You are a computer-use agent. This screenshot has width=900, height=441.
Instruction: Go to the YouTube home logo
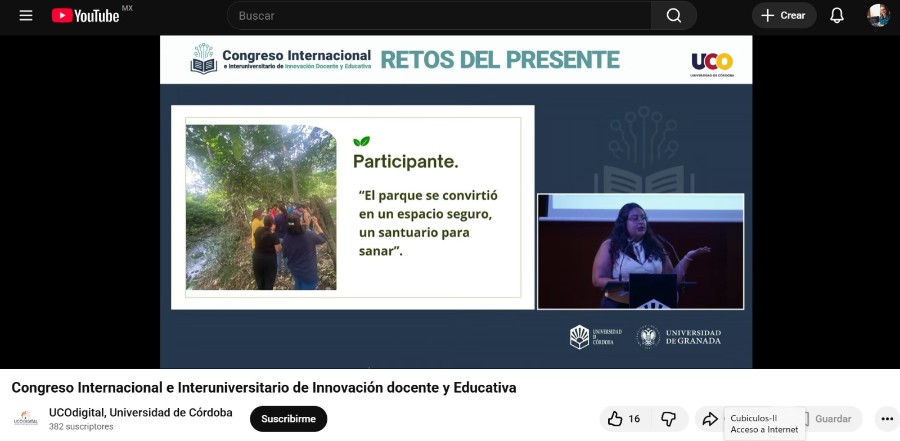coord(86,16)
